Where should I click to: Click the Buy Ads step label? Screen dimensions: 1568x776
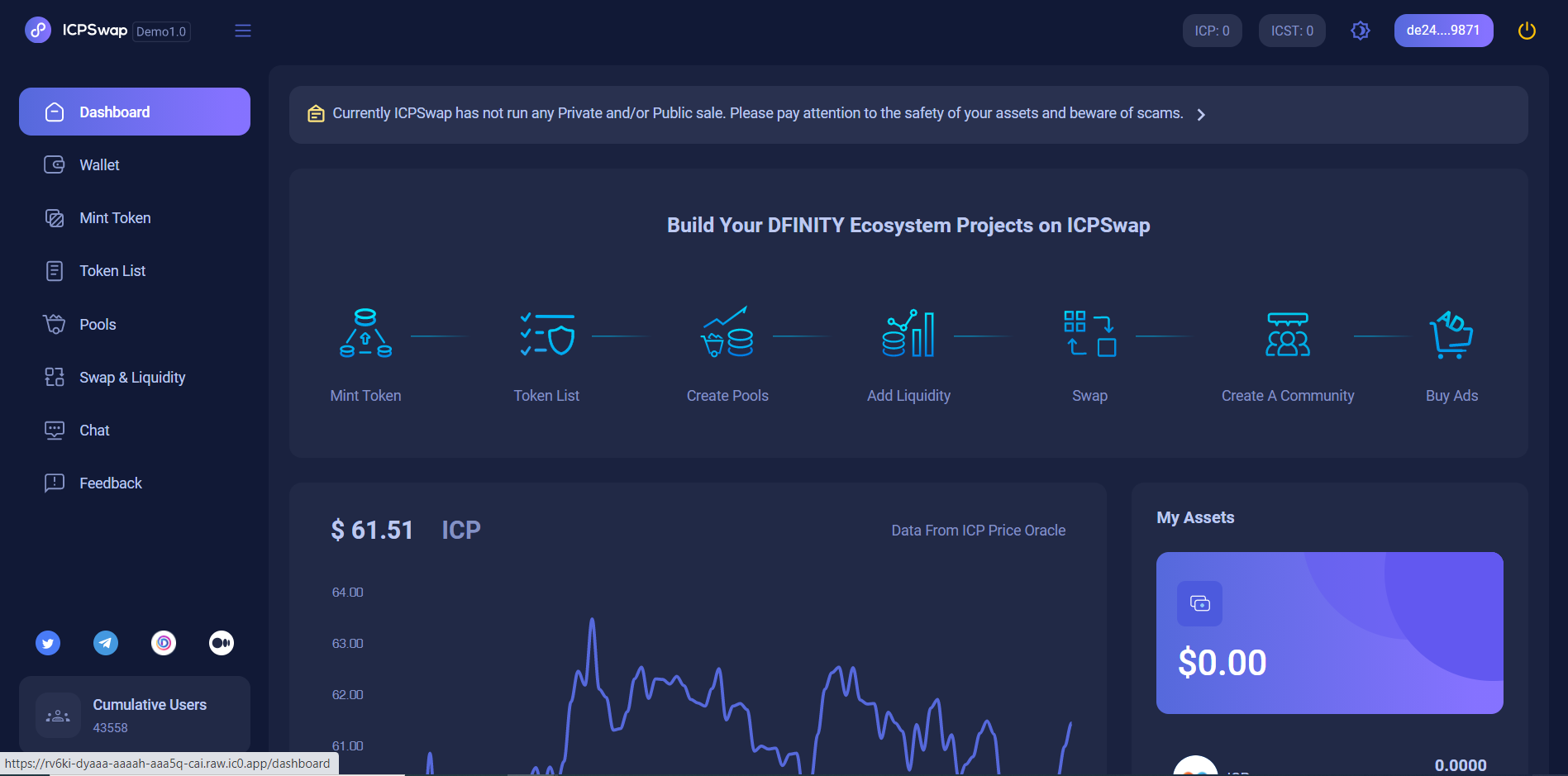(1451, 396)
